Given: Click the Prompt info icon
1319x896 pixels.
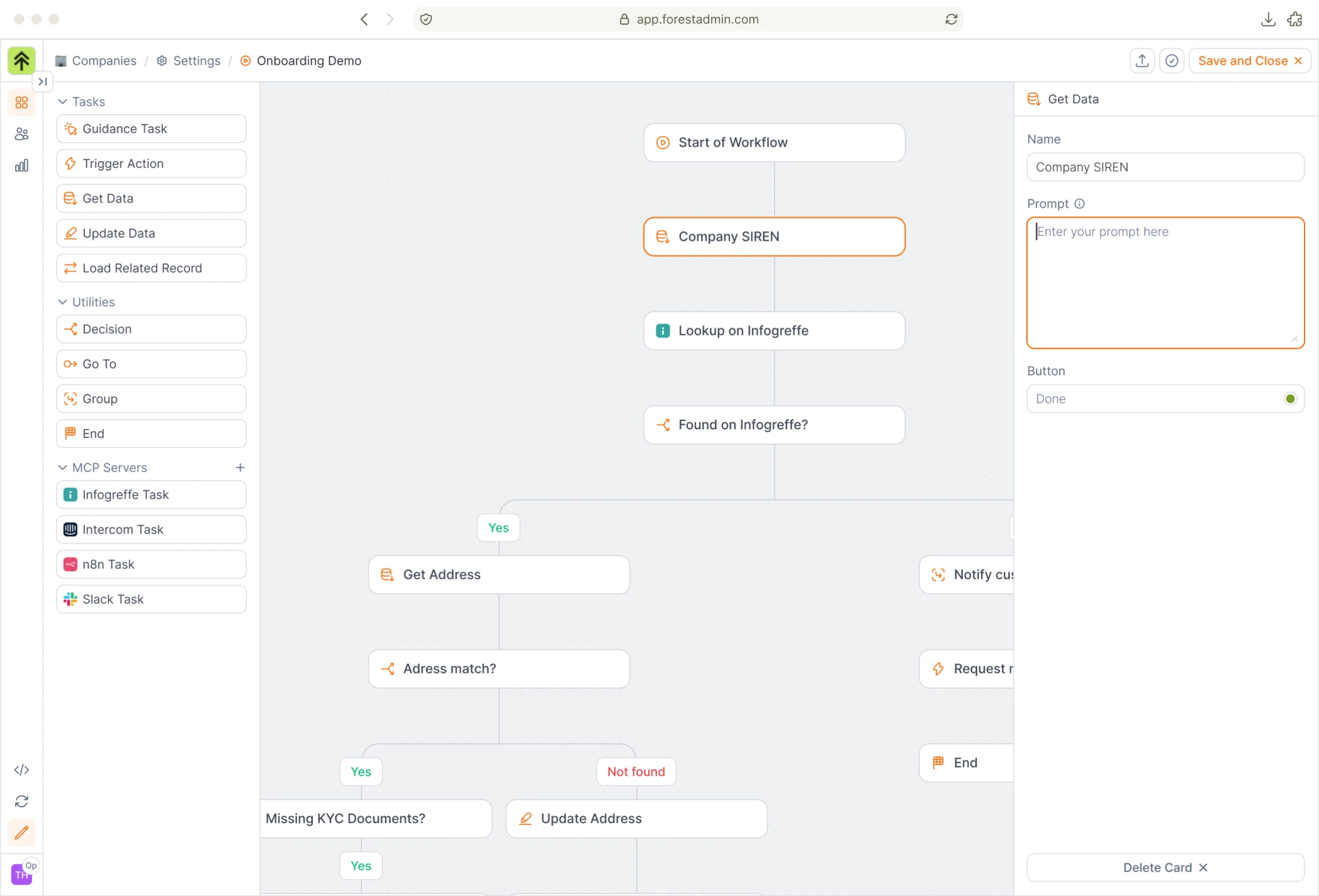Looking at the screenshot, I should pyautogui.click(x=1079, y=204).
